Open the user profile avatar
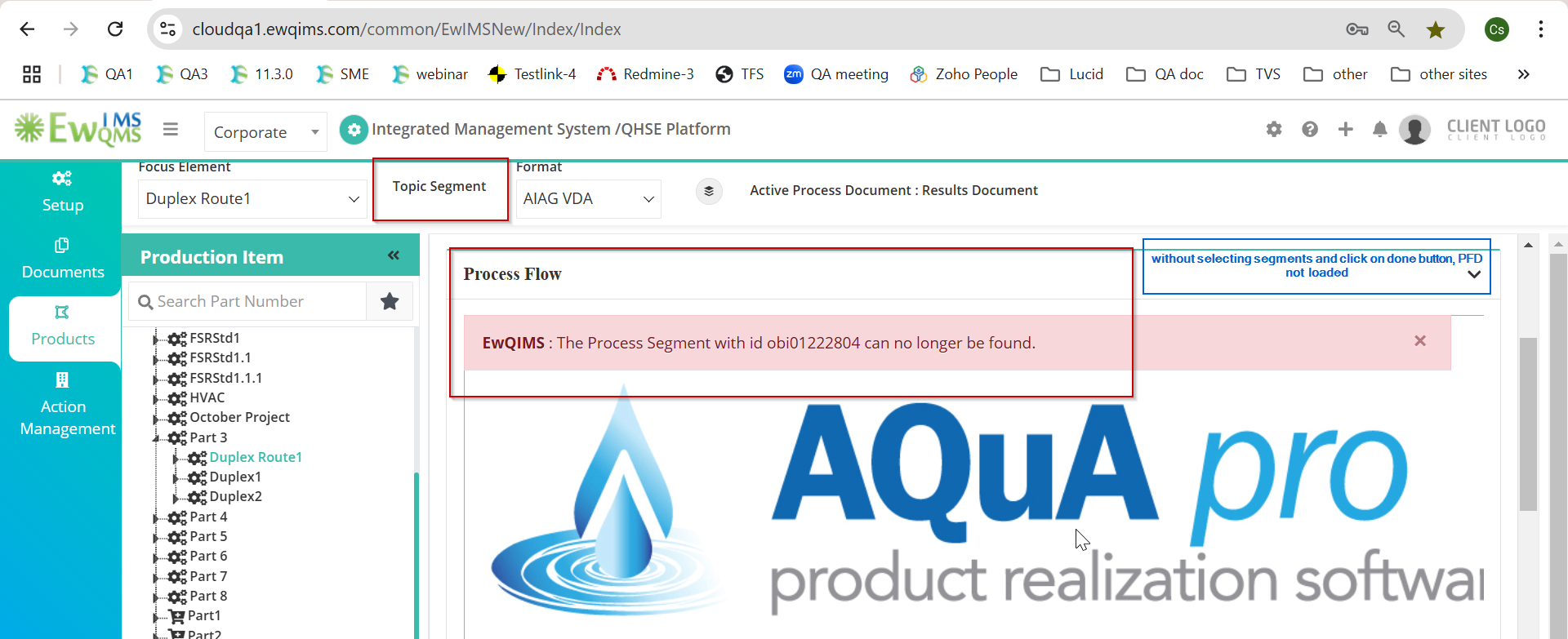The width and height of the screenshot is (1568, 639). (1414, 129)
